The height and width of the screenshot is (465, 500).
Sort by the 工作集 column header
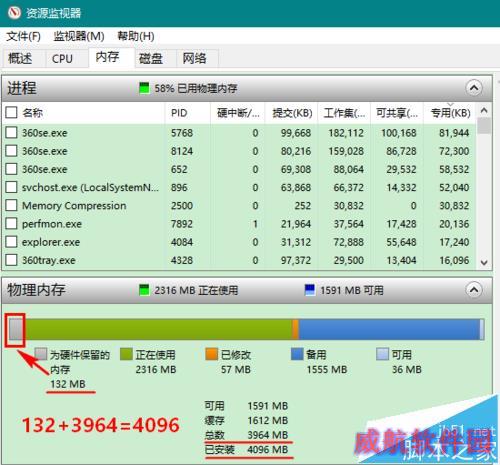point(344,113)
